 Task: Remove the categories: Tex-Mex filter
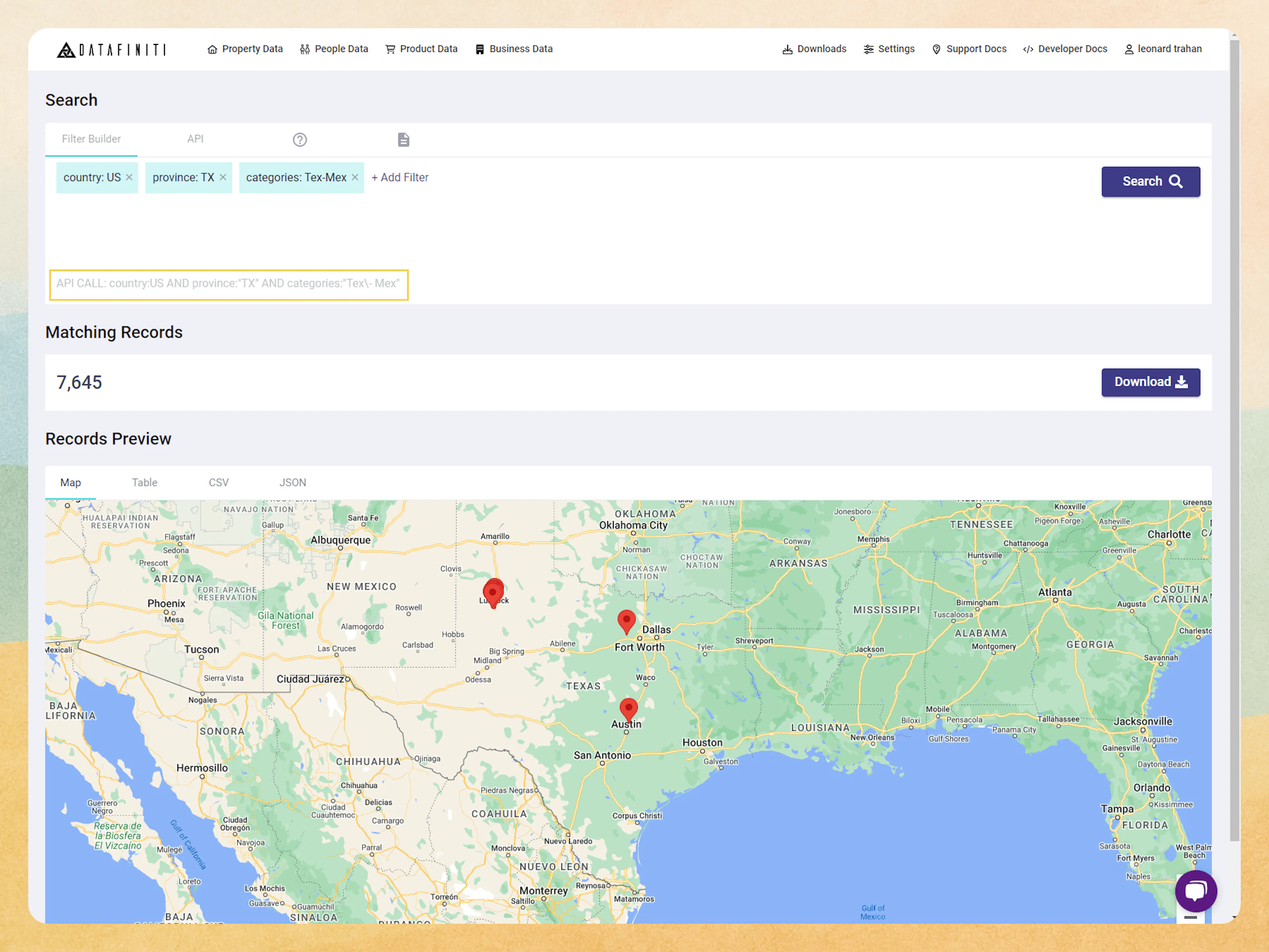pyautogui.click(x=355, y=177)
